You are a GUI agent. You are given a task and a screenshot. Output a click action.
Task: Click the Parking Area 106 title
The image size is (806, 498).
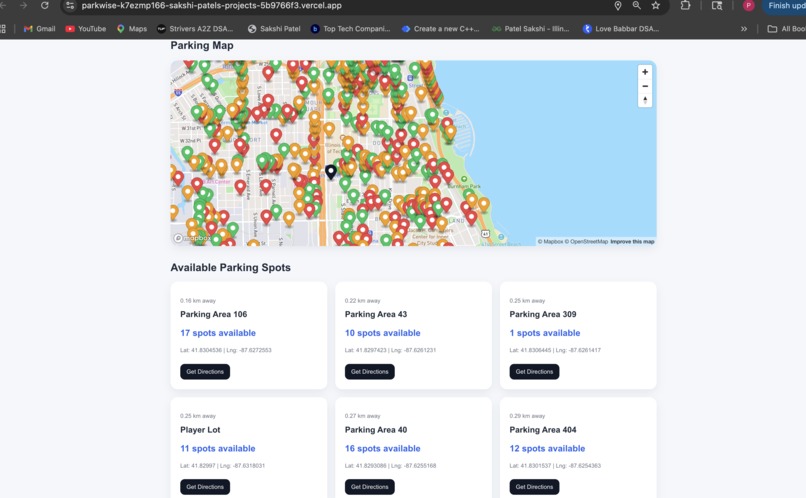point(213,314)
